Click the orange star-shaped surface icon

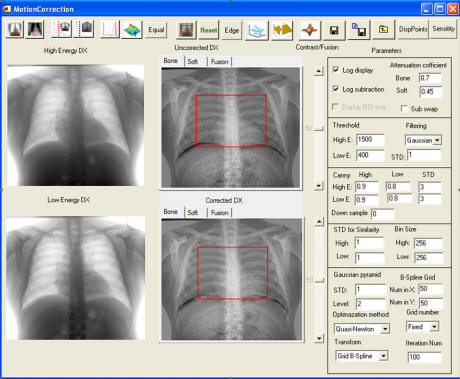[x=310, y=30]
